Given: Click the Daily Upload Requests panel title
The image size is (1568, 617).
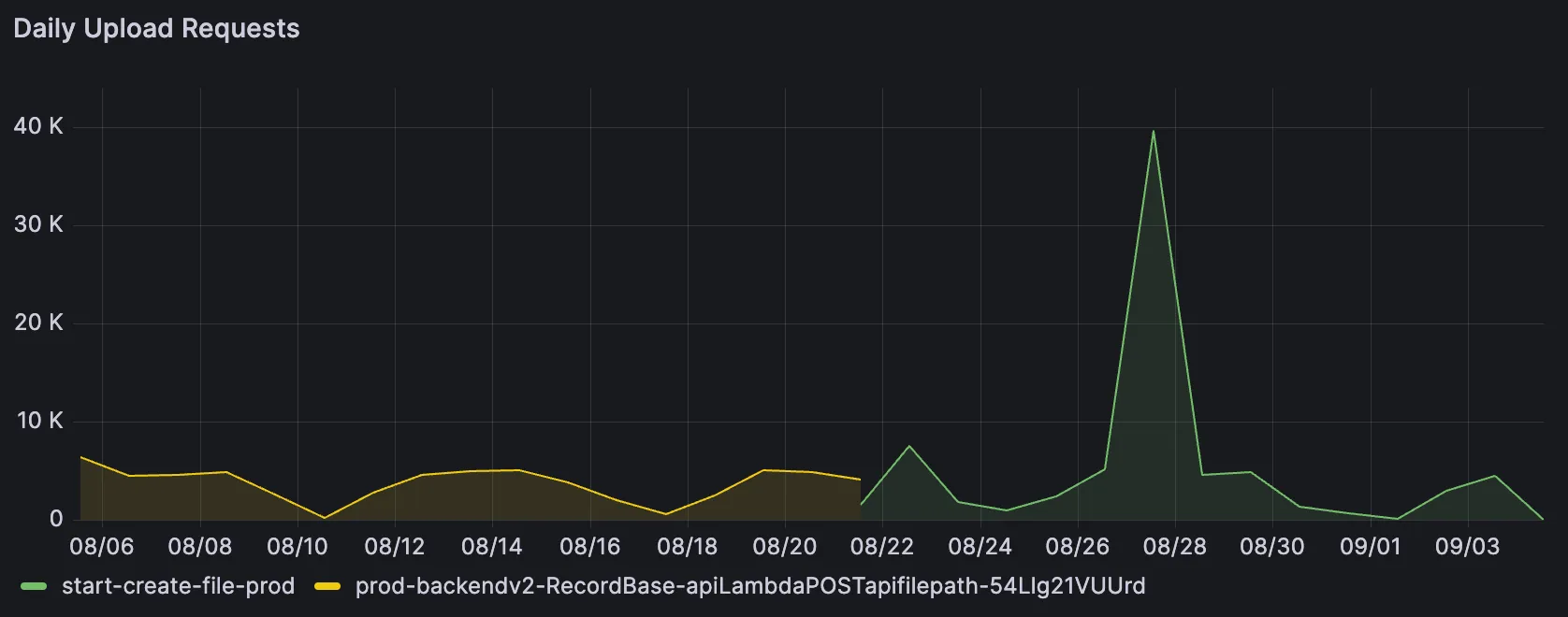Looking at the screenshot, I should coord(156,29).
